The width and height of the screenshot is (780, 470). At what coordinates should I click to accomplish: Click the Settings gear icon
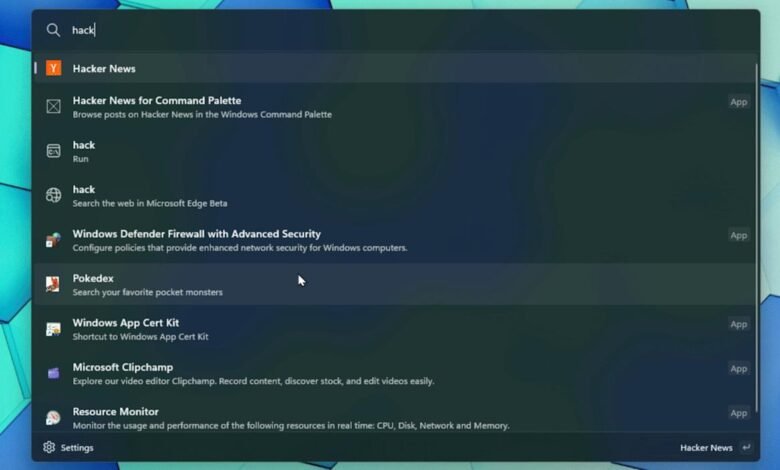pos(49,447)
